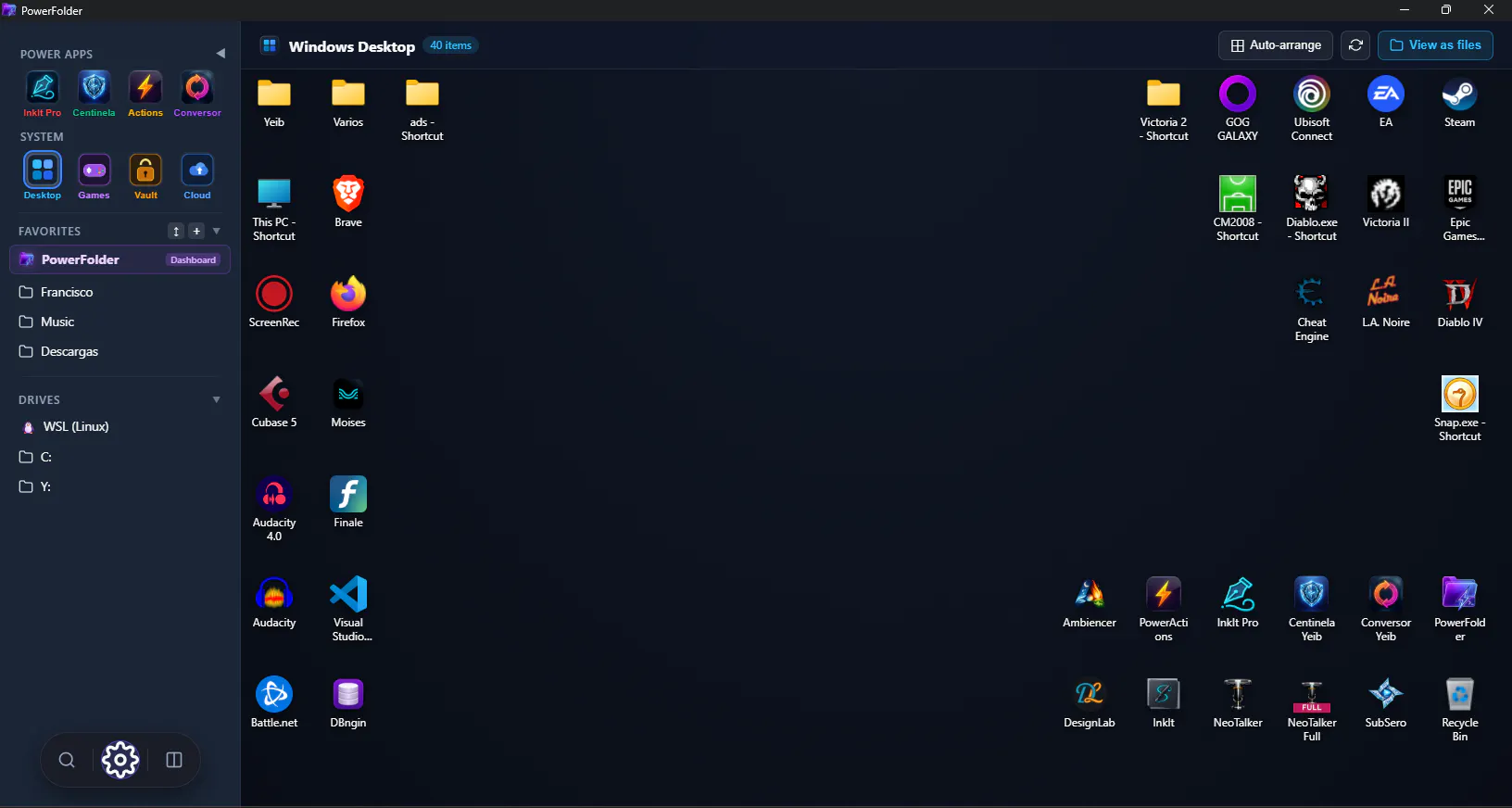Image resolution: width=1512 pixels, height=808 pixels.
Task: Open settings gear in bottom dock
Action: pyautogui.click(x=120, y=760)
